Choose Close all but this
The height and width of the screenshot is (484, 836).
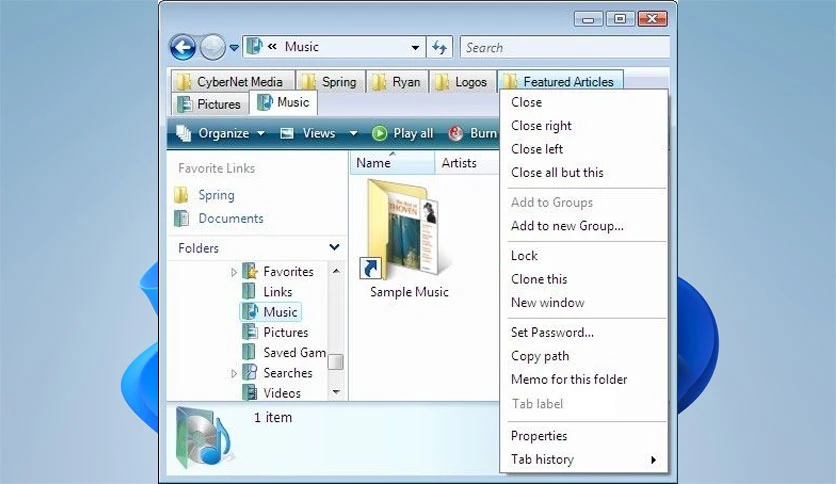tap(584, 173)
